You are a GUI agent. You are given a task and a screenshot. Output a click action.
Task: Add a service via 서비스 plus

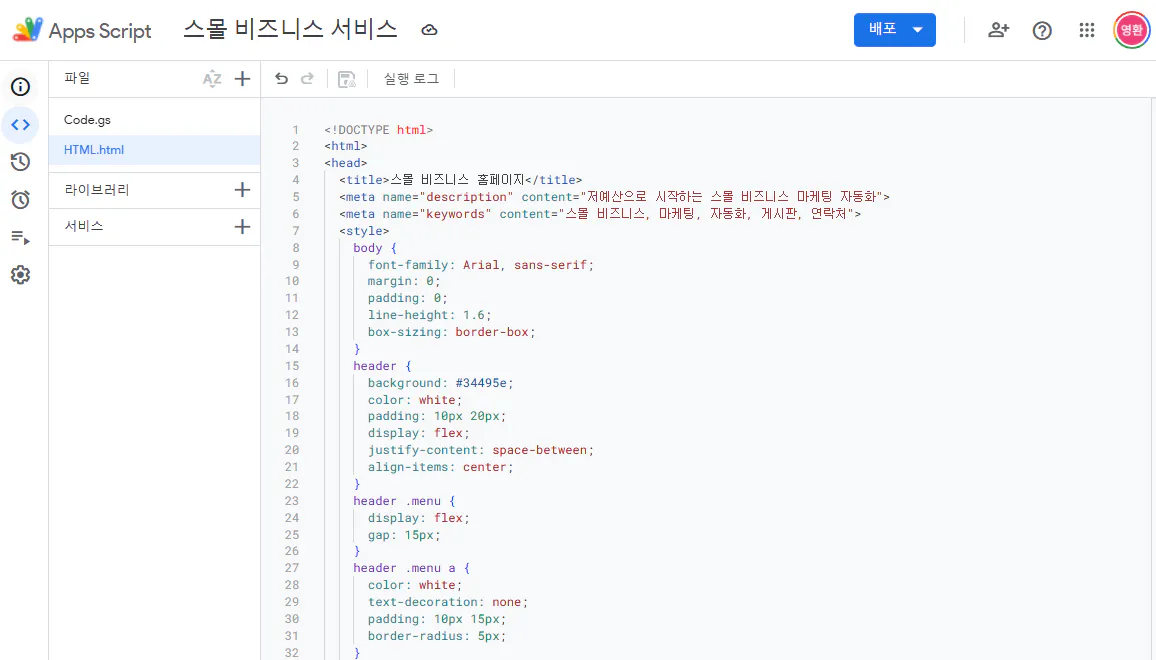(x=242, y=227)
